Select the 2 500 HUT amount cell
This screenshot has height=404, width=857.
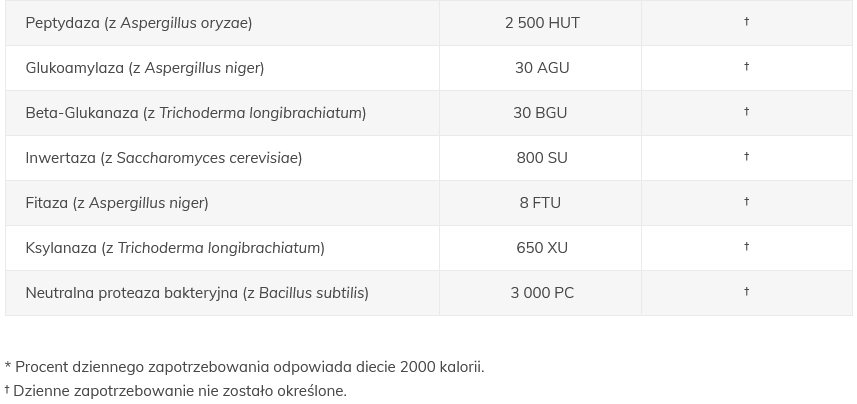coord(542,23)
